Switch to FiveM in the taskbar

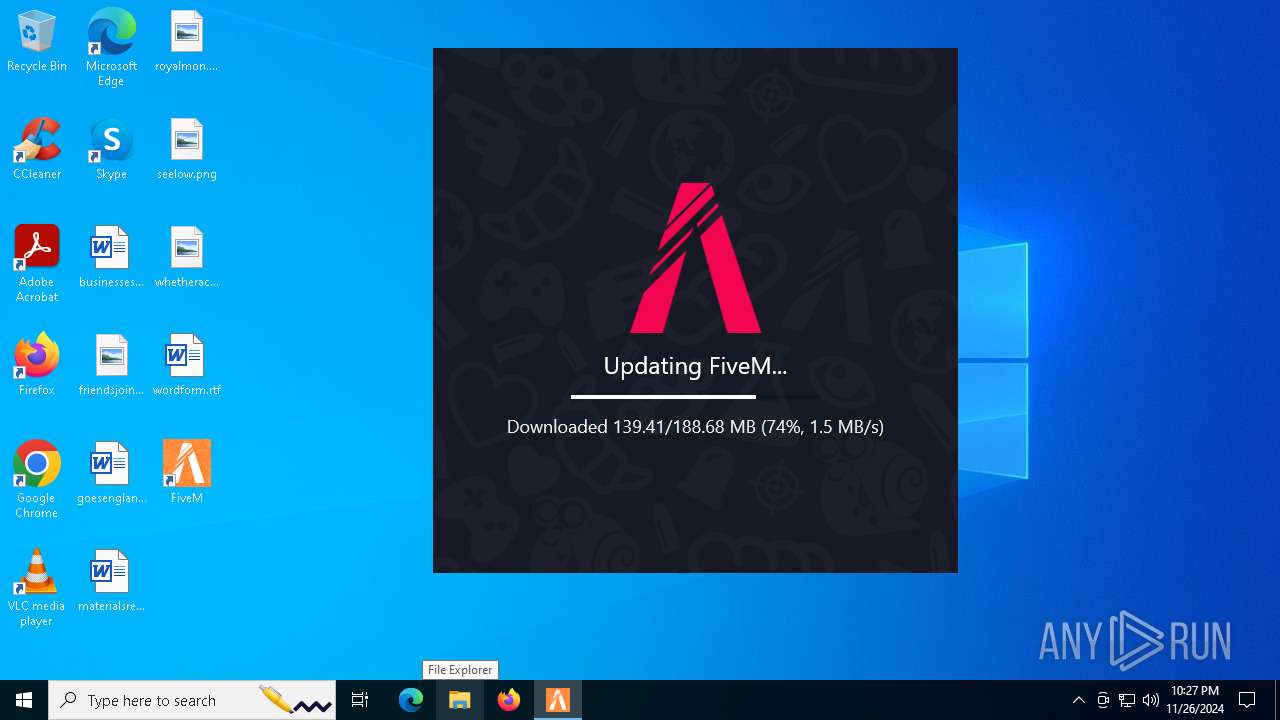click(558, 700)
